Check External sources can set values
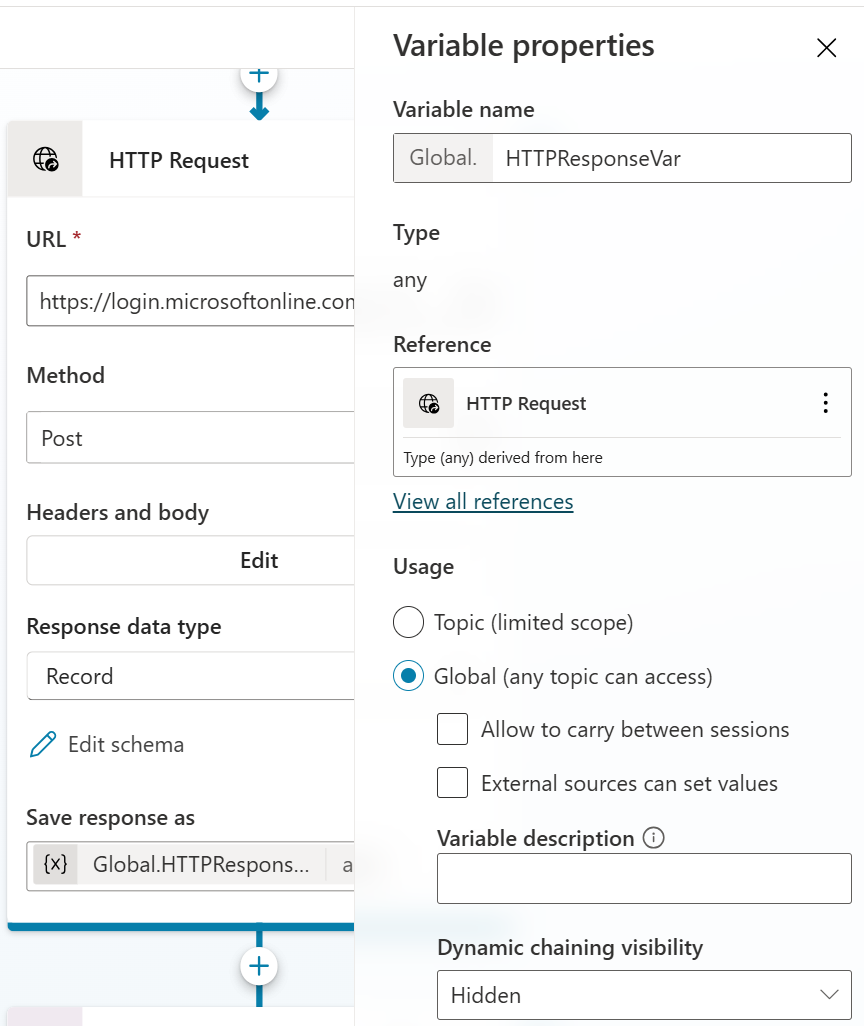This screenshot has width=864, height=1026. coord(453,784)
